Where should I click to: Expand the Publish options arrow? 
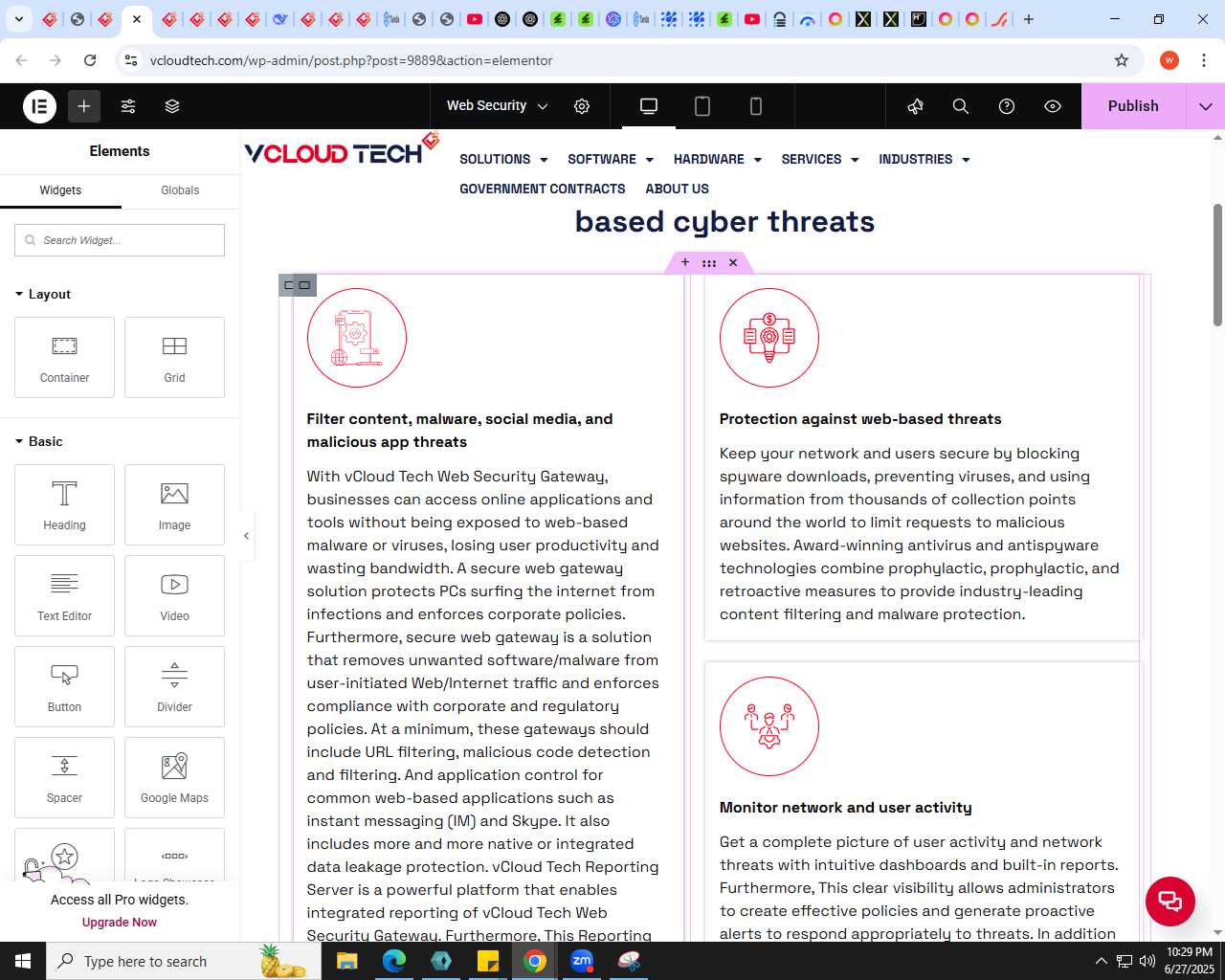click(1206, 106)
